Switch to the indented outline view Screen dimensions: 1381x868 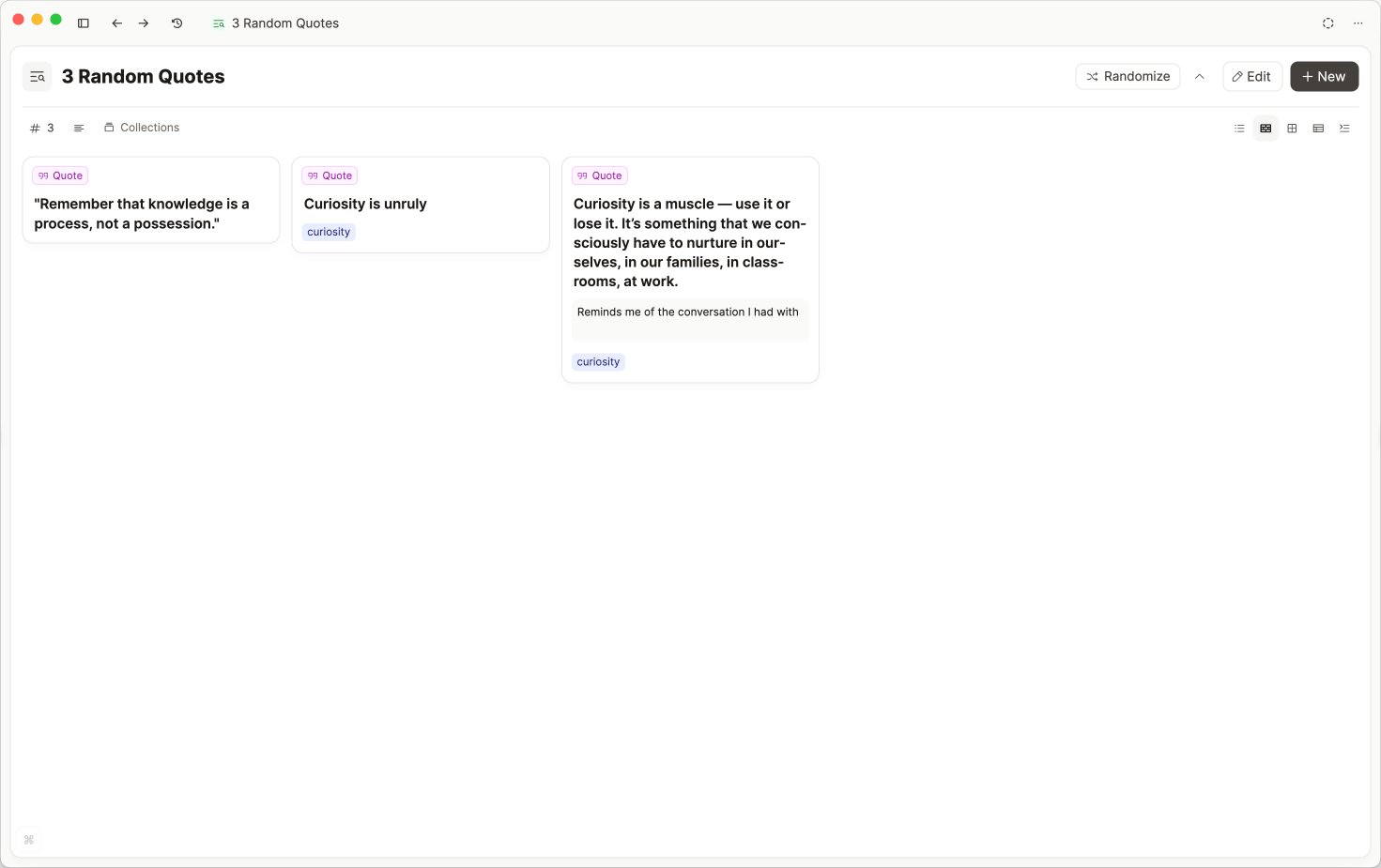1344,129
